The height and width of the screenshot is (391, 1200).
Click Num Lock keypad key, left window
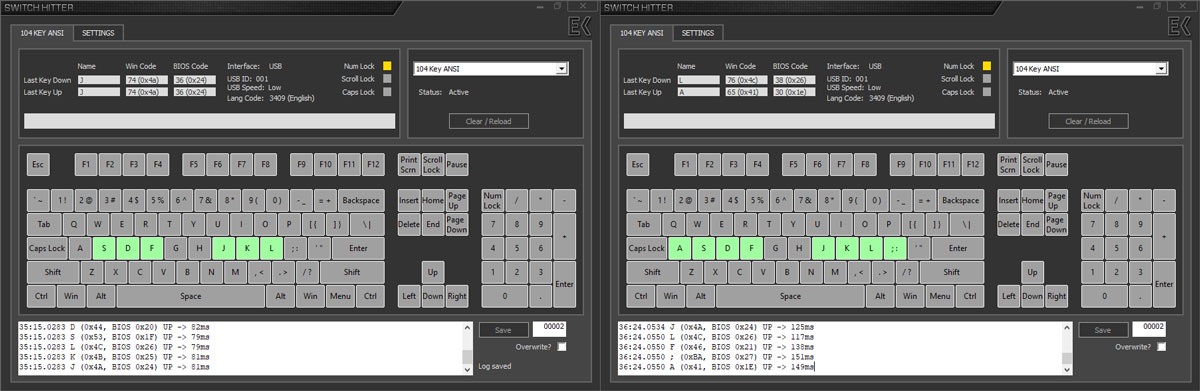point(492,200)
